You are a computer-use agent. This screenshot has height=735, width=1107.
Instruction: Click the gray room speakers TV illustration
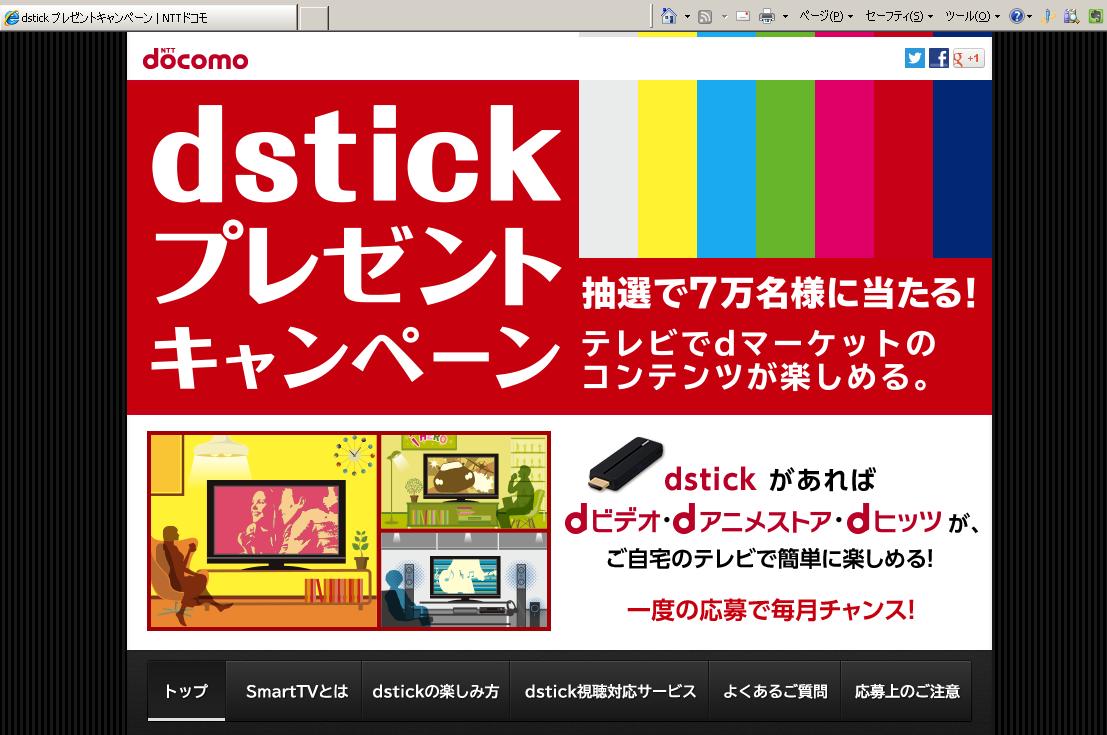[x=464, y=580]
